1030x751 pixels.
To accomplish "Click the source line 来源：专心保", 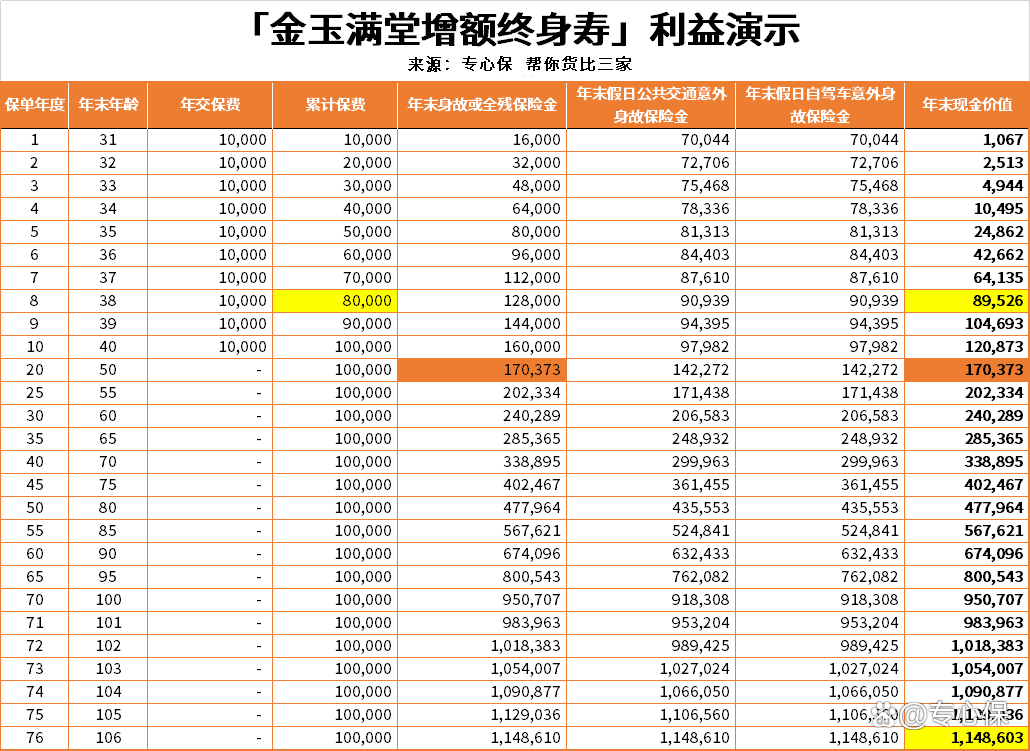I will [x=460, y=64].
